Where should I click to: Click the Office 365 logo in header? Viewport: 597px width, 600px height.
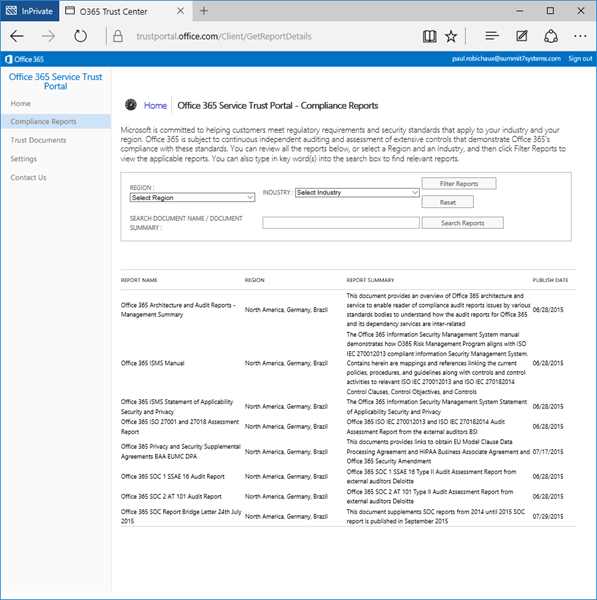point(24,59)
